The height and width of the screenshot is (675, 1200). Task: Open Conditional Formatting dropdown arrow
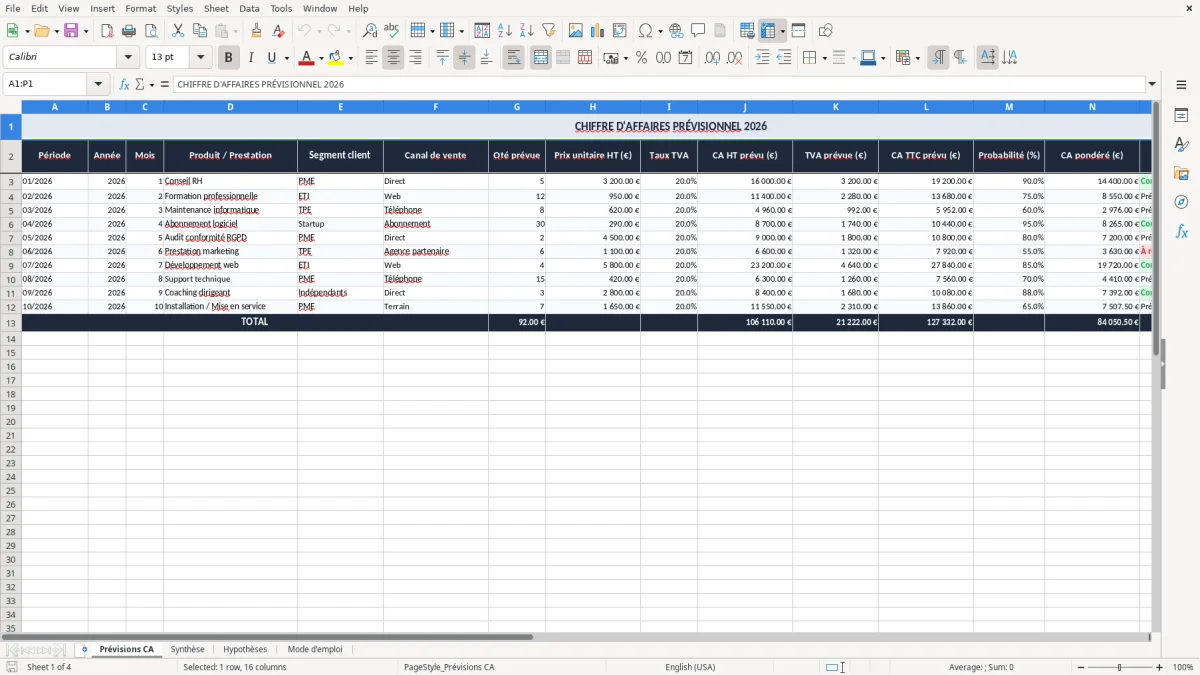click(917, 58)
